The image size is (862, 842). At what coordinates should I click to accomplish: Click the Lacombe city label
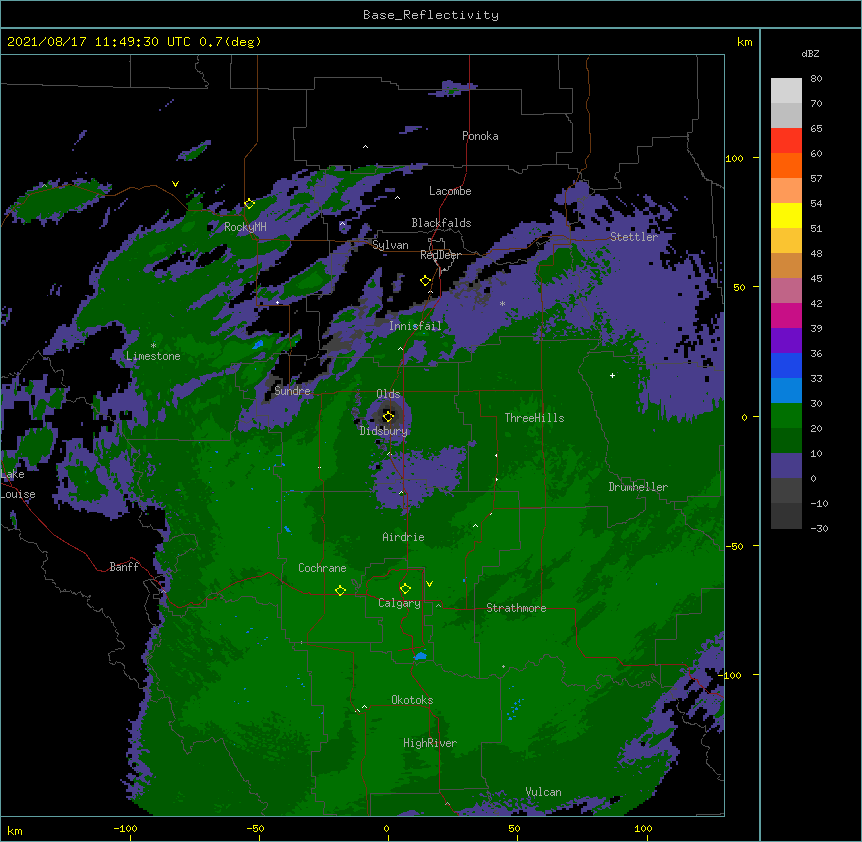450,191
